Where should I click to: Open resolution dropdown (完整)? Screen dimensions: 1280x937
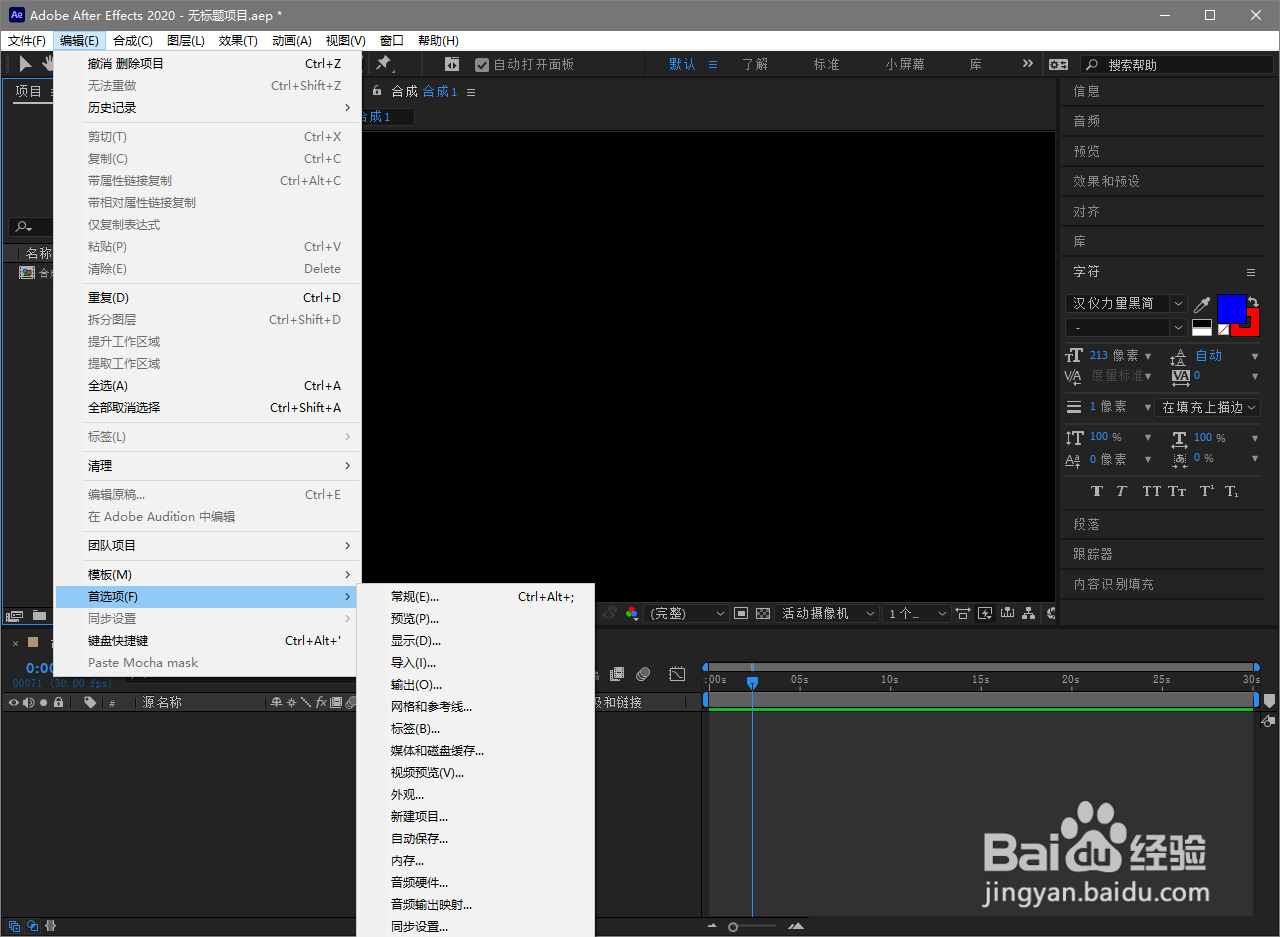point(688,613)
